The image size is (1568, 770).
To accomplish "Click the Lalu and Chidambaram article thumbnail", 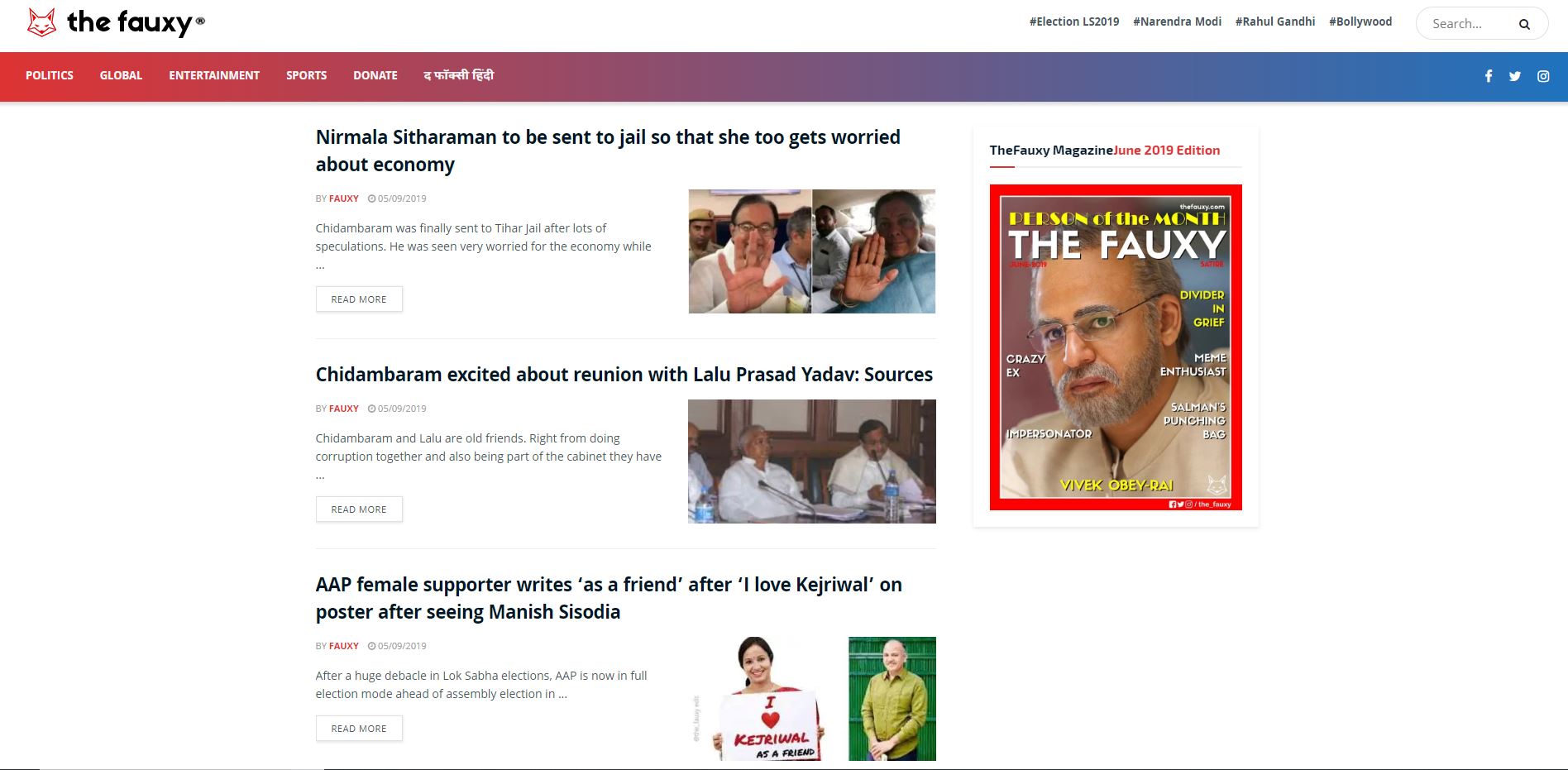I will (812, 462).
